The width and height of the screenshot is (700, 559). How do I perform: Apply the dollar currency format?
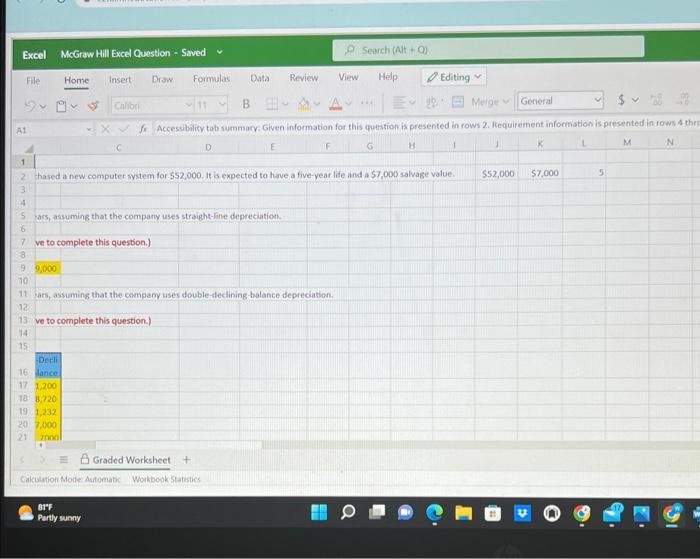621,100
